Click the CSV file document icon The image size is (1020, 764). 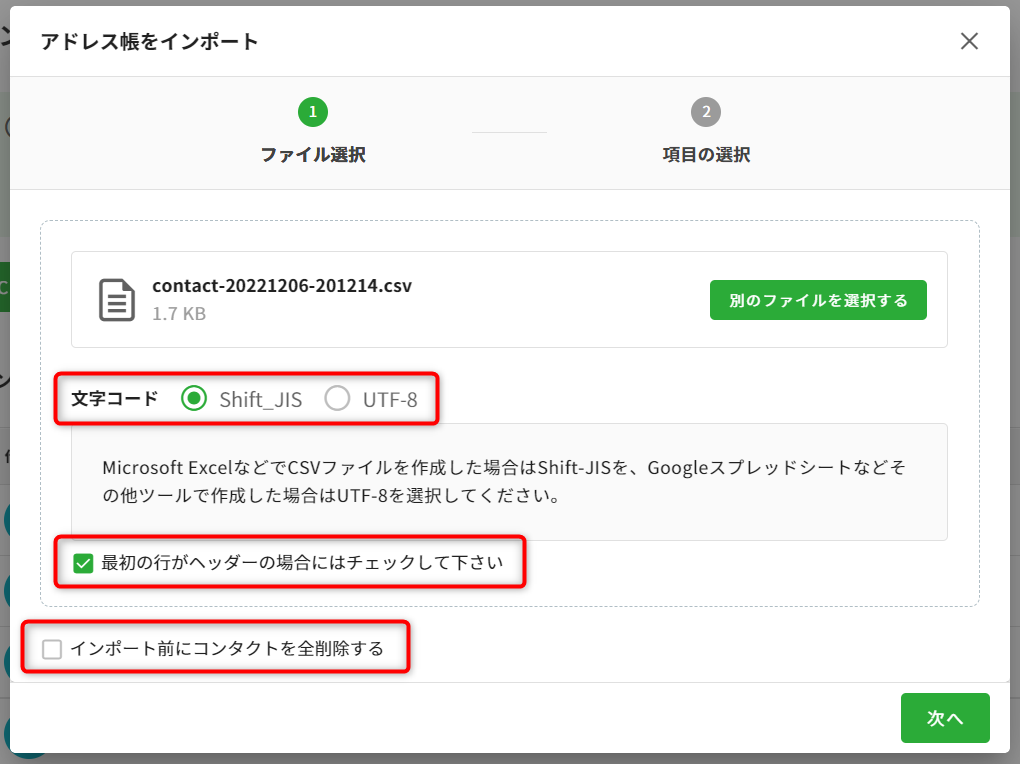tap(117, 300)
